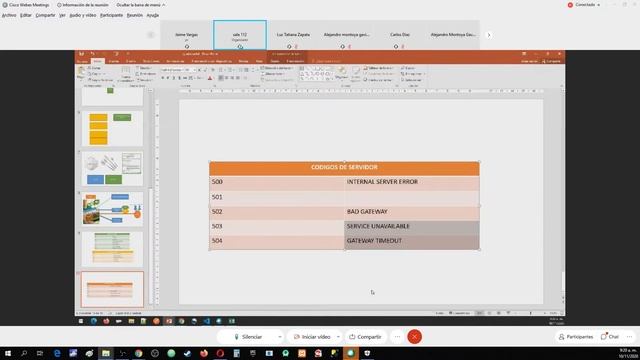Click the CODIGOS DE SERVIDOR table header

coord(344,167)
